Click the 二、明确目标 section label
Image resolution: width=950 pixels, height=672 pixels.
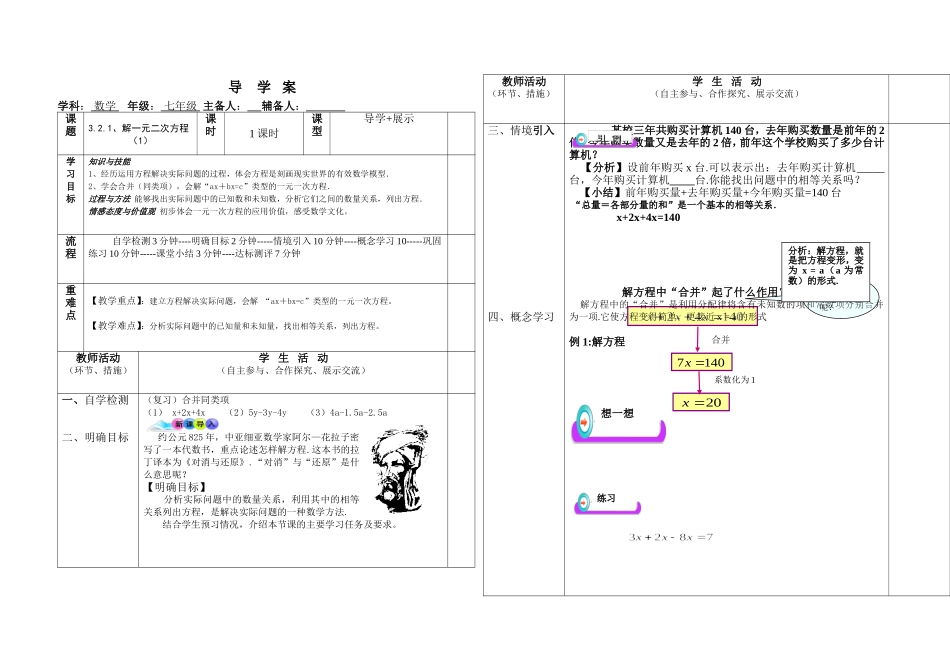(95, 437)
